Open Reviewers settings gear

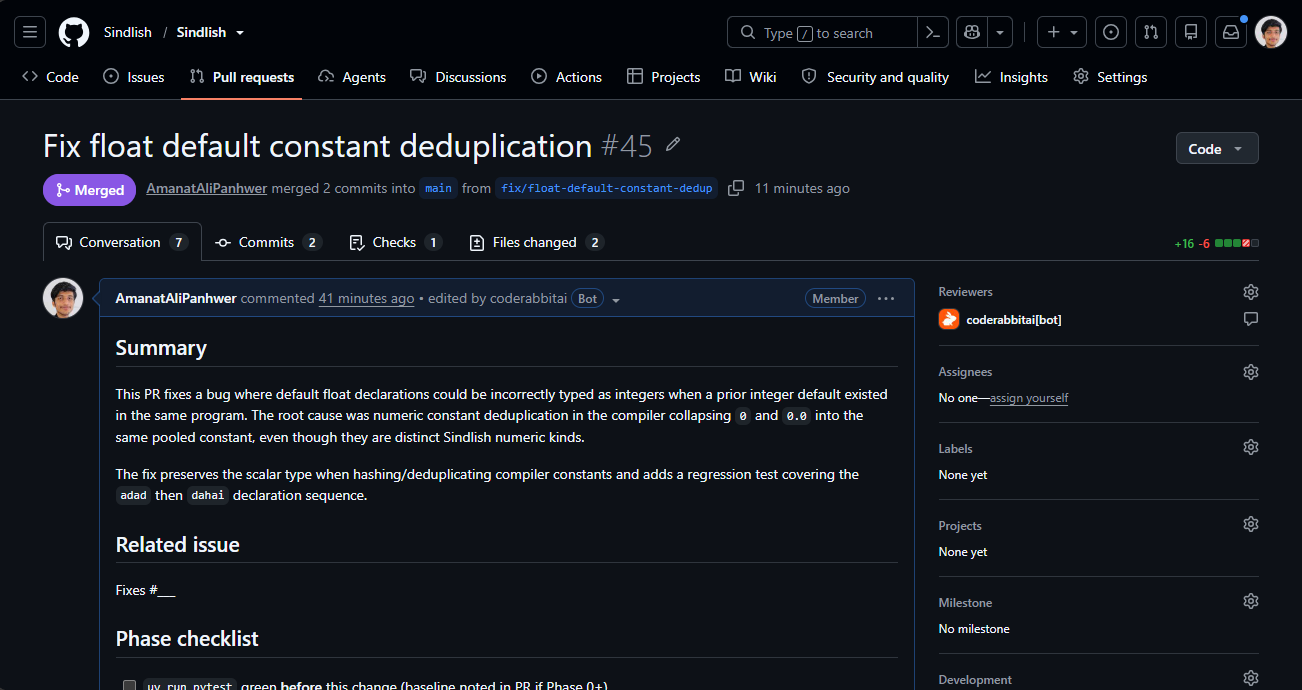[1250, 292]
